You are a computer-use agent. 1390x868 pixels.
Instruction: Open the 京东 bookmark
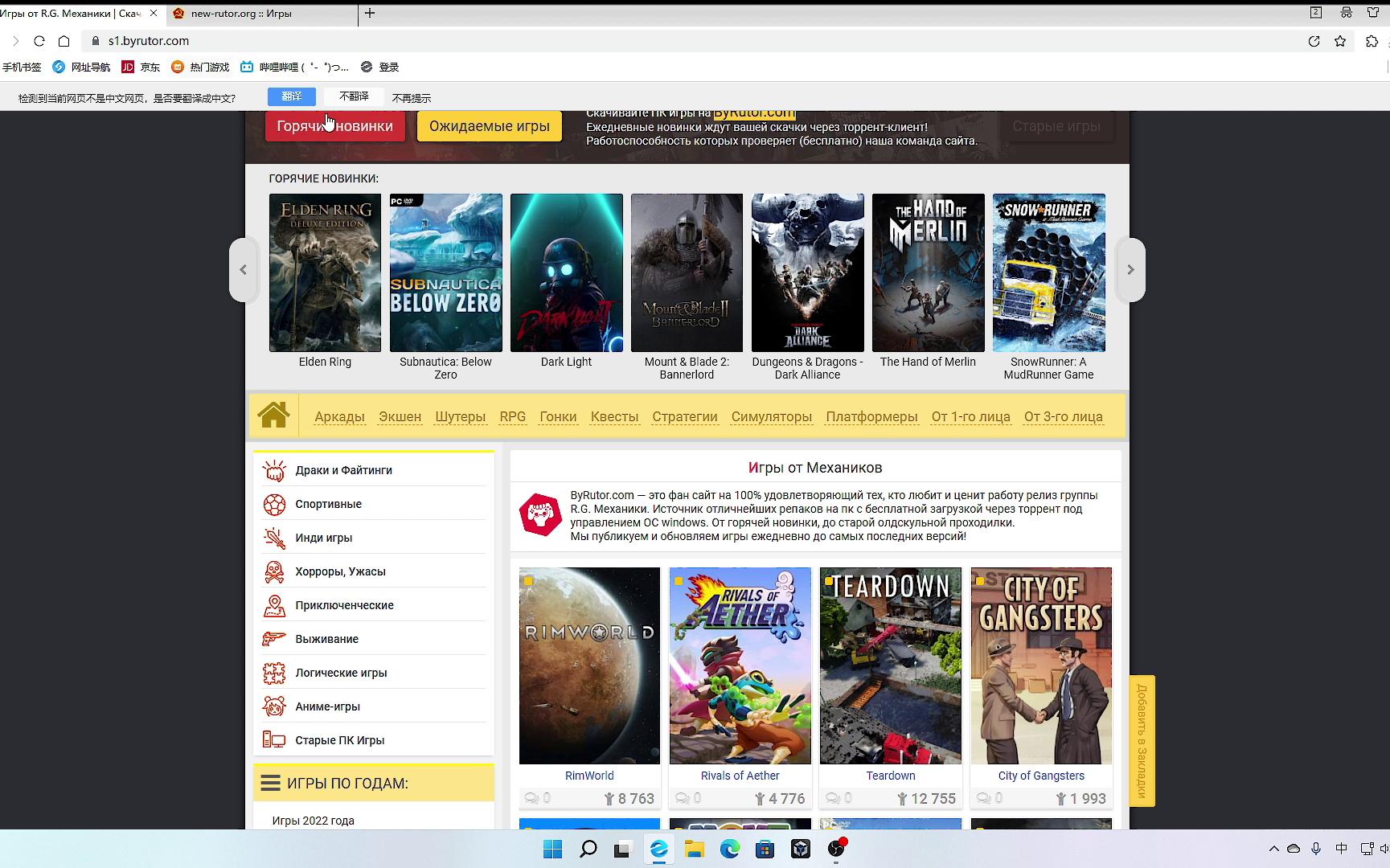pyautogui.click(x=141, y=67)
